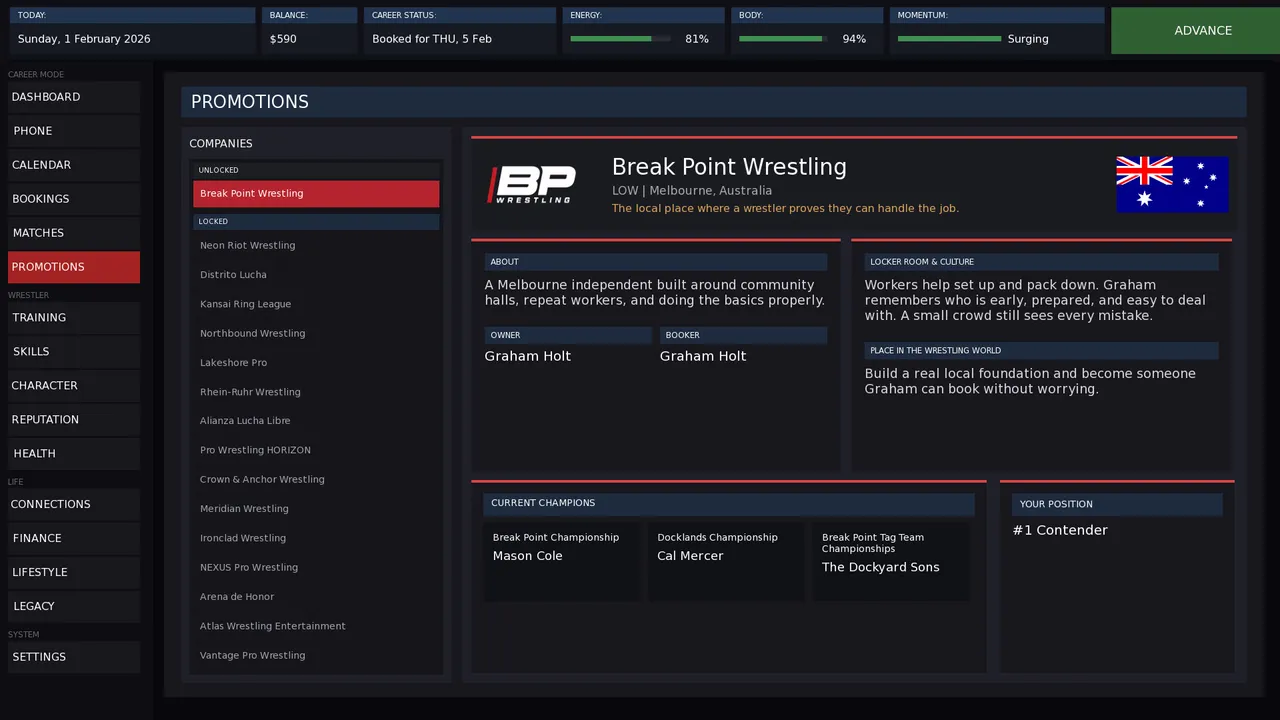The image size is (1280, 720).
Task: Click the Australian flag image
Action: 1172,184
